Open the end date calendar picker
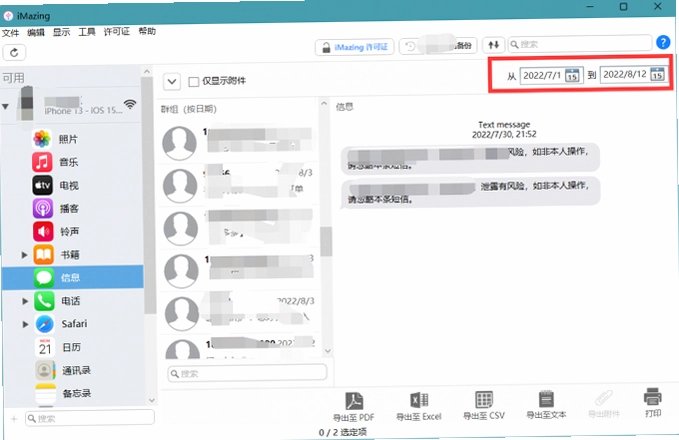 pyautogui.click(x=657, y=74)
